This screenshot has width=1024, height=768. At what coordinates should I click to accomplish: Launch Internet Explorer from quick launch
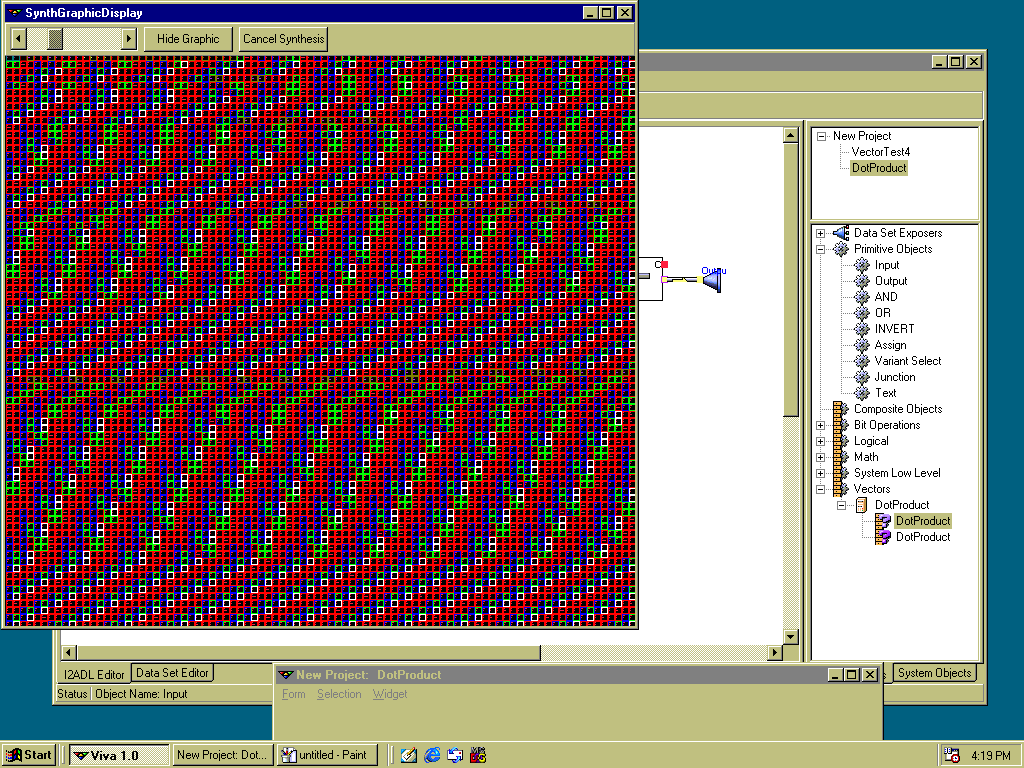pyautogui.click(x=432, y=755)
